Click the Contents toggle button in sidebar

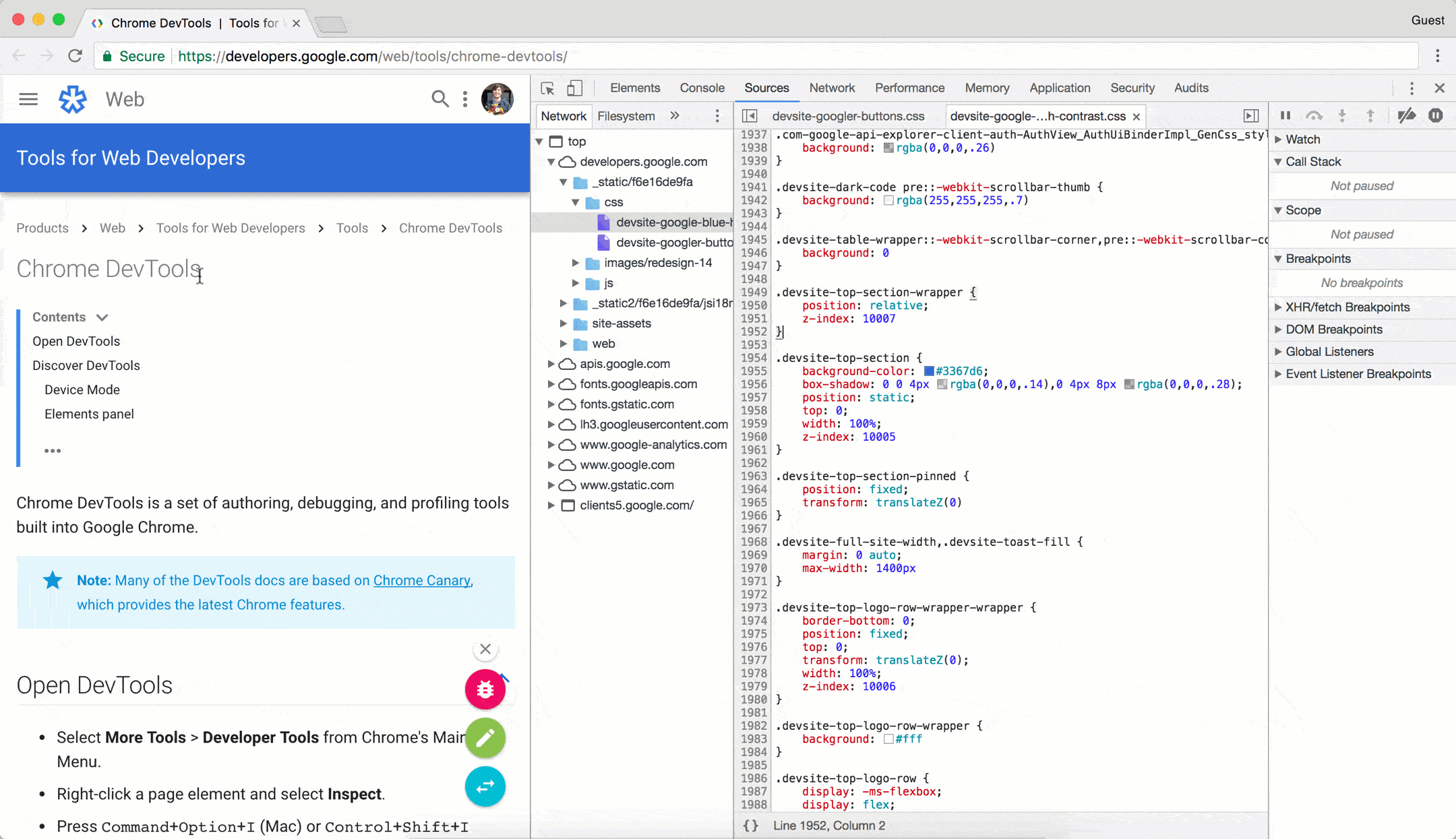(x=101, y=317)
